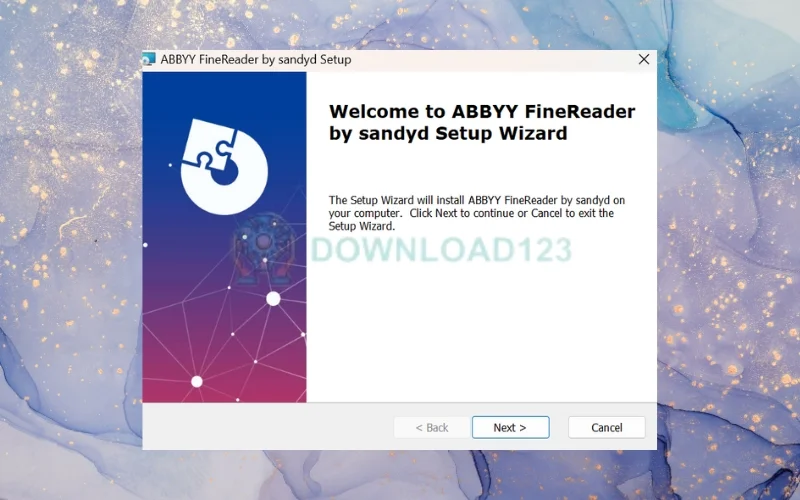Close the setup wizard with the X button
The height and width of the screenshot is (500, 800).
tap(644, 59)
